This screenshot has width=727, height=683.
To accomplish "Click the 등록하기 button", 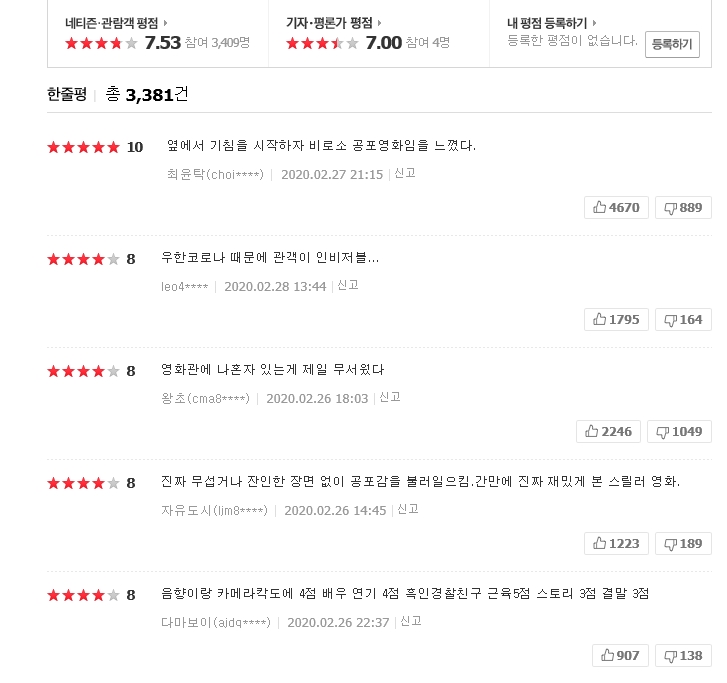I will pyautogui.click(x=671, y=44).
